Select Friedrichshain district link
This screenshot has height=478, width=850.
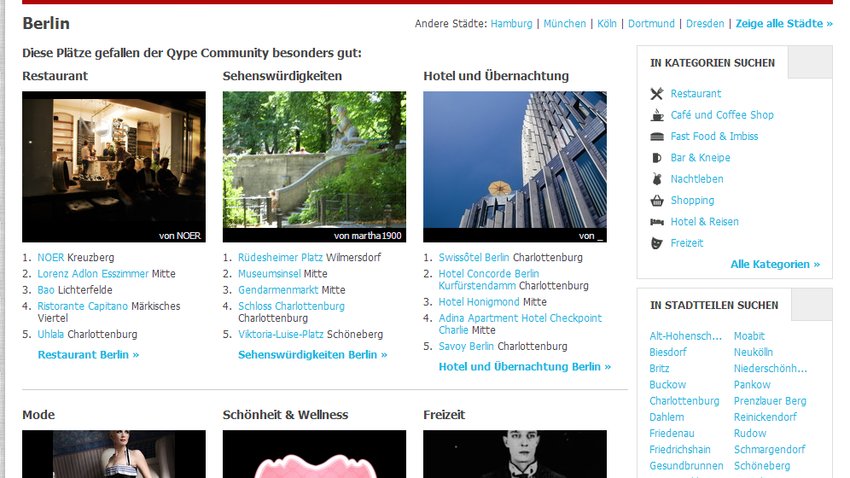click(680, 450)
